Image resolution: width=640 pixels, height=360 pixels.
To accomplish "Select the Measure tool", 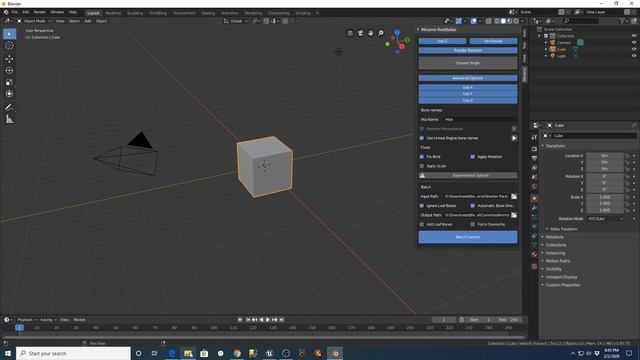I will pos(9,119).
